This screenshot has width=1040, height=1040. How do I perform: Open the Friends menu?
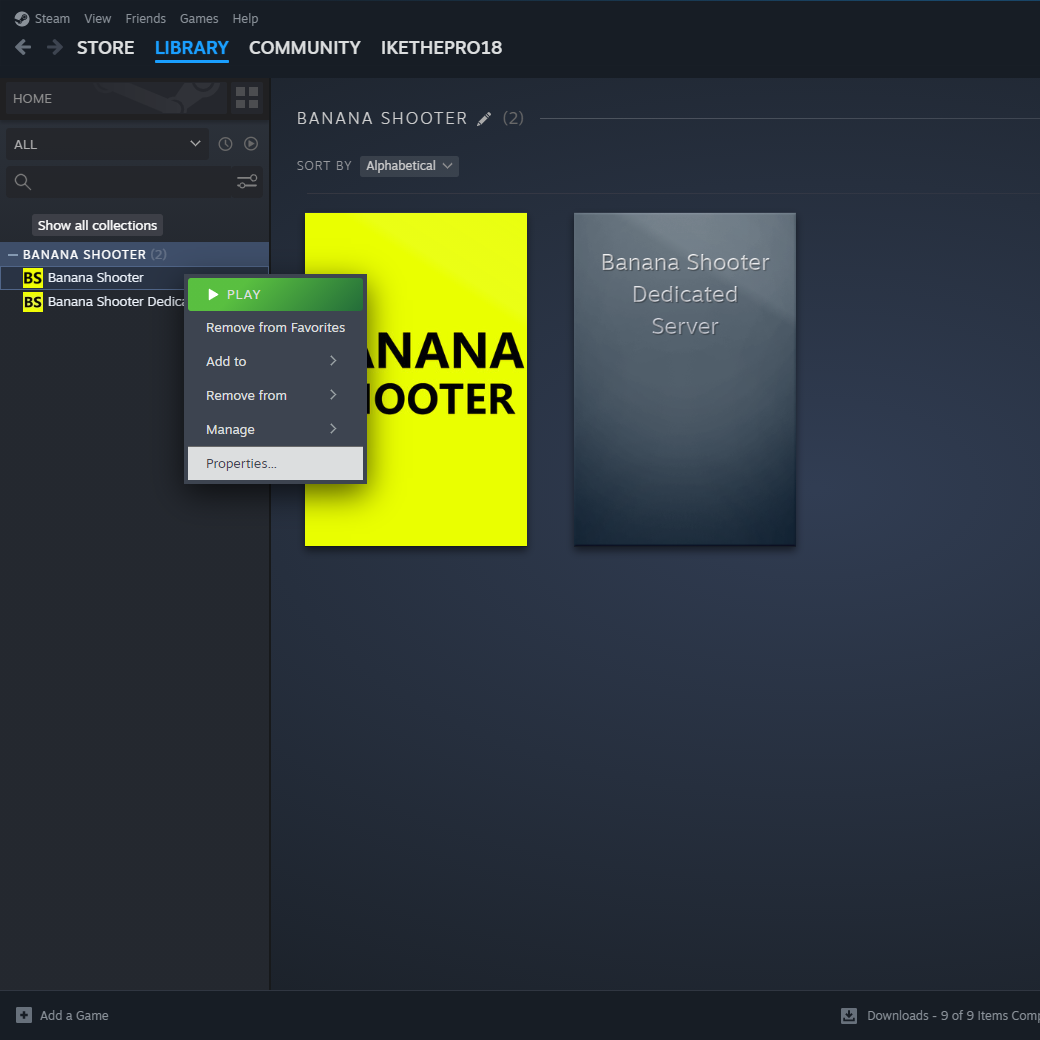145,19
